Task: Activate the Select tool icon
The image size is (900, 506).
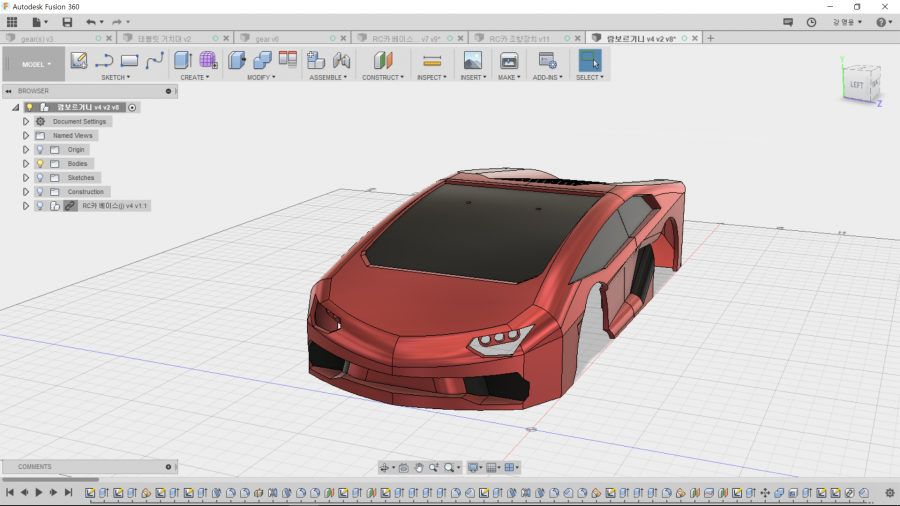Action: (x=589, y=60)
